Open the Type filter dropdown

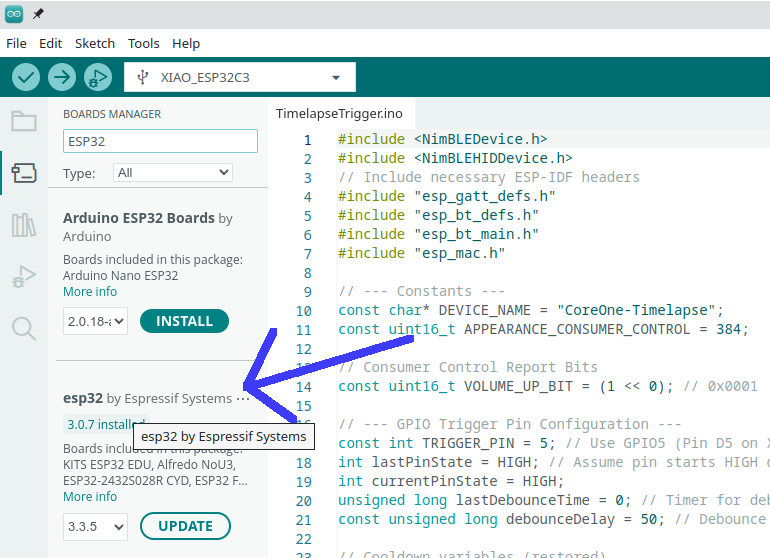173,172
